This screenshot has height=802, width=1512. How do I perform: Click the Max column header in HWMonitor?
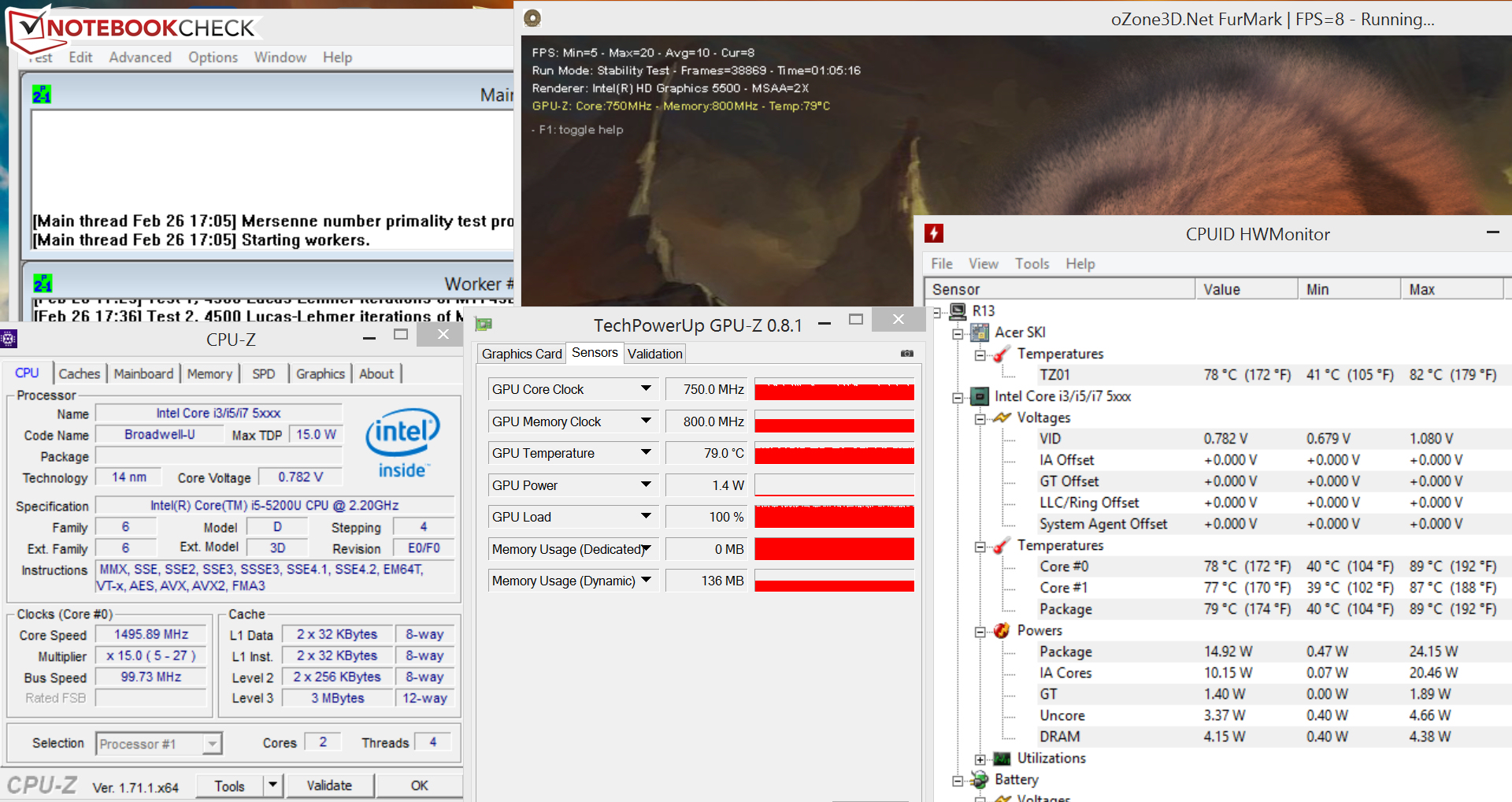1453,289
